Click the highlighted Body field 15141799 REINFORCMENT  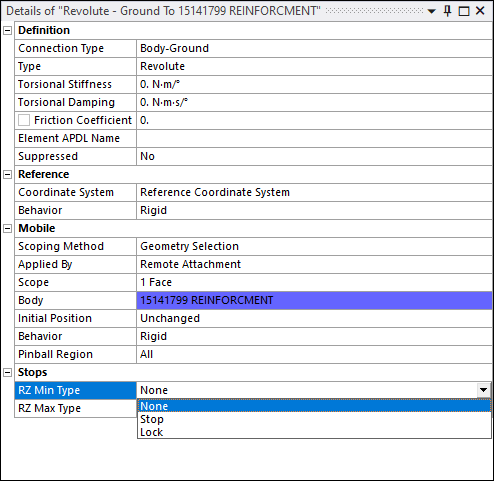pyautogui.click(x=314, y=300)
